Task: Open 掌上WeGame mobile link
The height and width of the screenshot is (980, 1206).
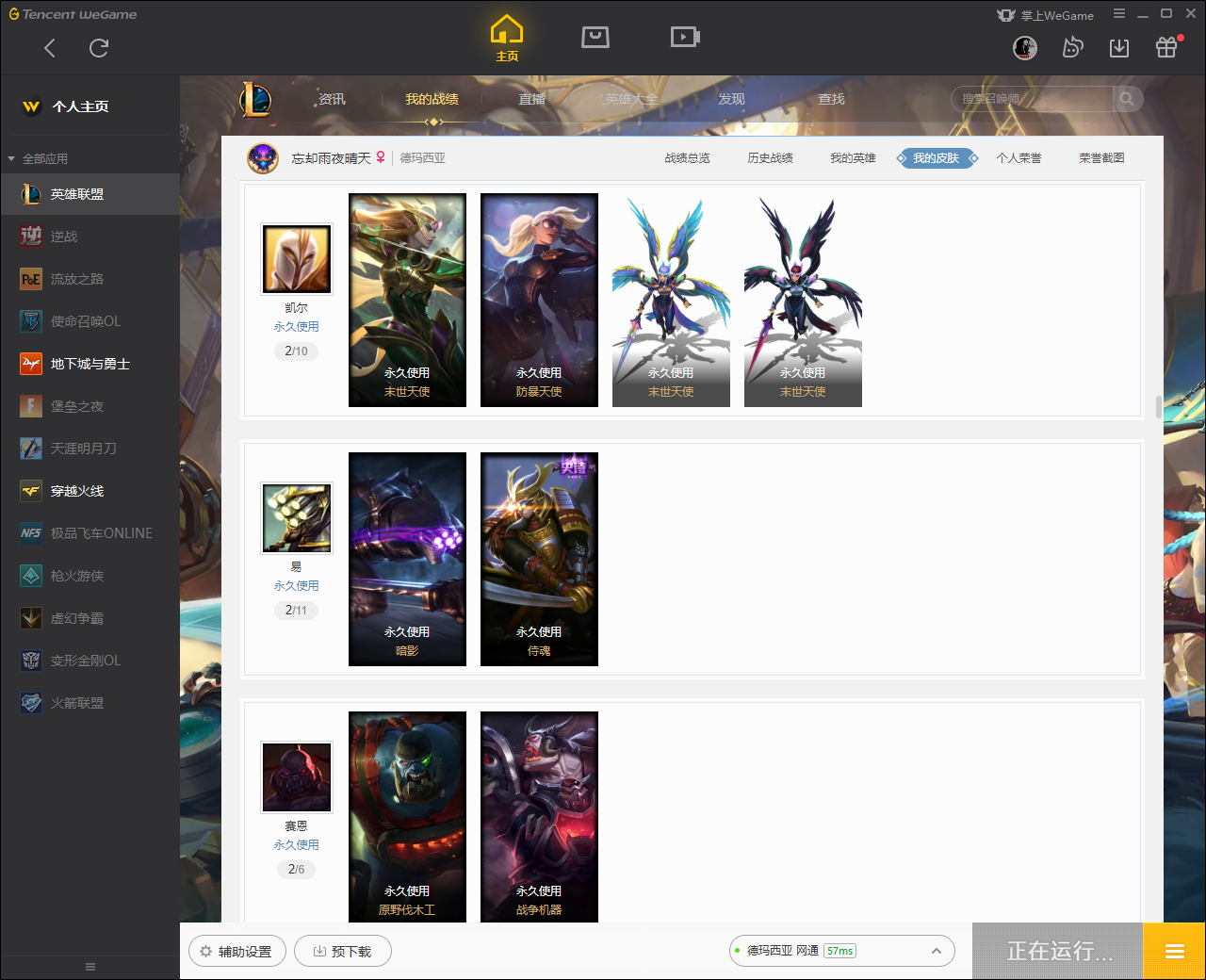Action: click(x=1046, y=15)
